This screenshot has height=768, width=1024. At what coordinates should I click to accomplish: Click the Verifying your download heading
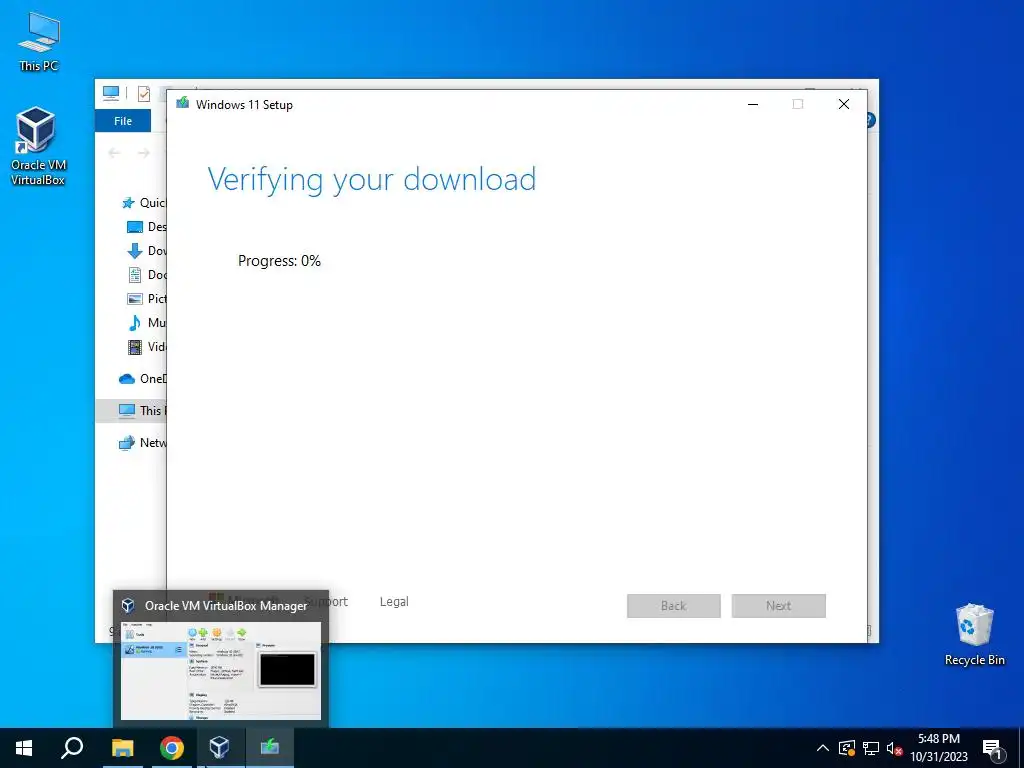coord(372,180)
